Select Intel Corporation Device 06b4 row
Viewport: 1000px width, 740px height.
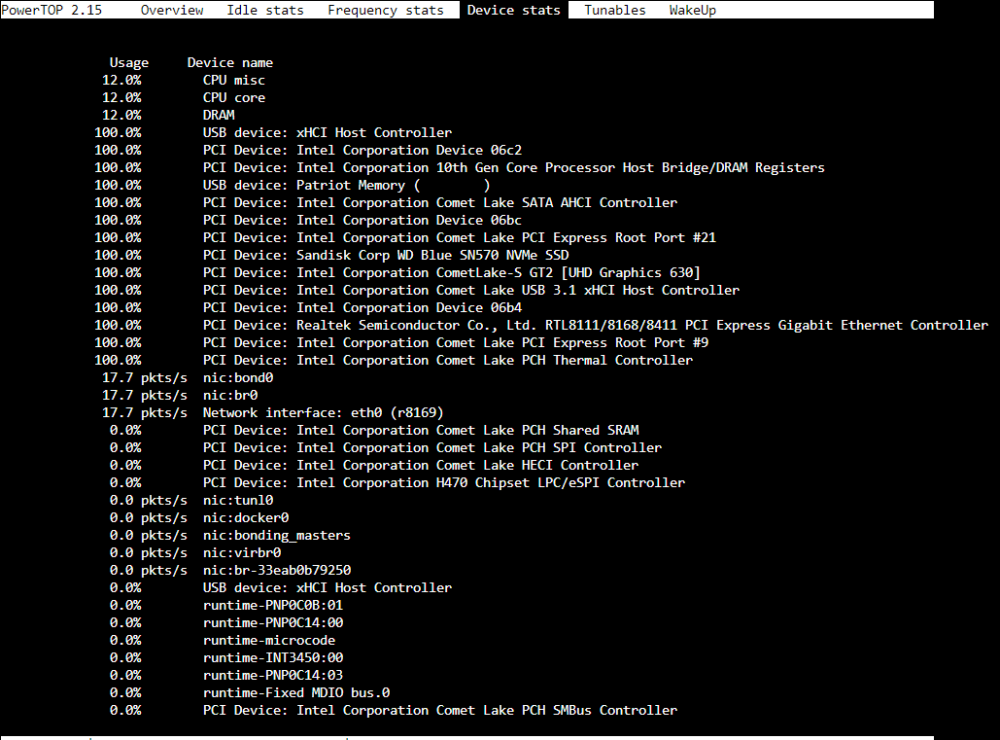[308, 307]
